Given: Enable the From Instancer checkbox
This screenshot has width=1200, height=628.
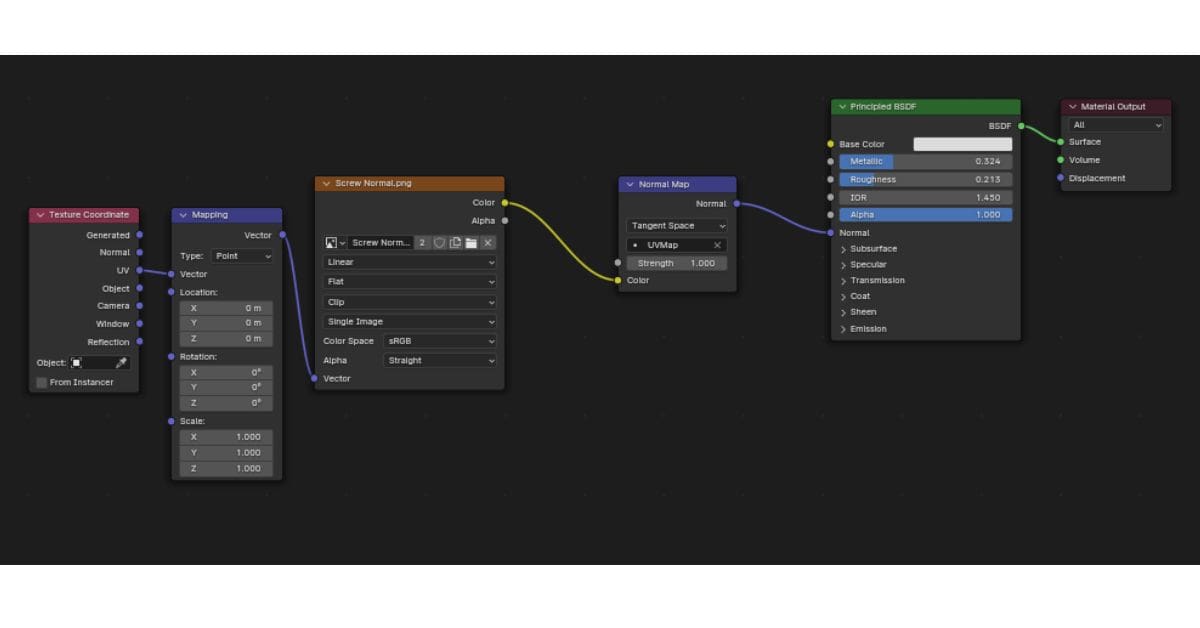Looking at the screenshot, I should coord(40,381).
